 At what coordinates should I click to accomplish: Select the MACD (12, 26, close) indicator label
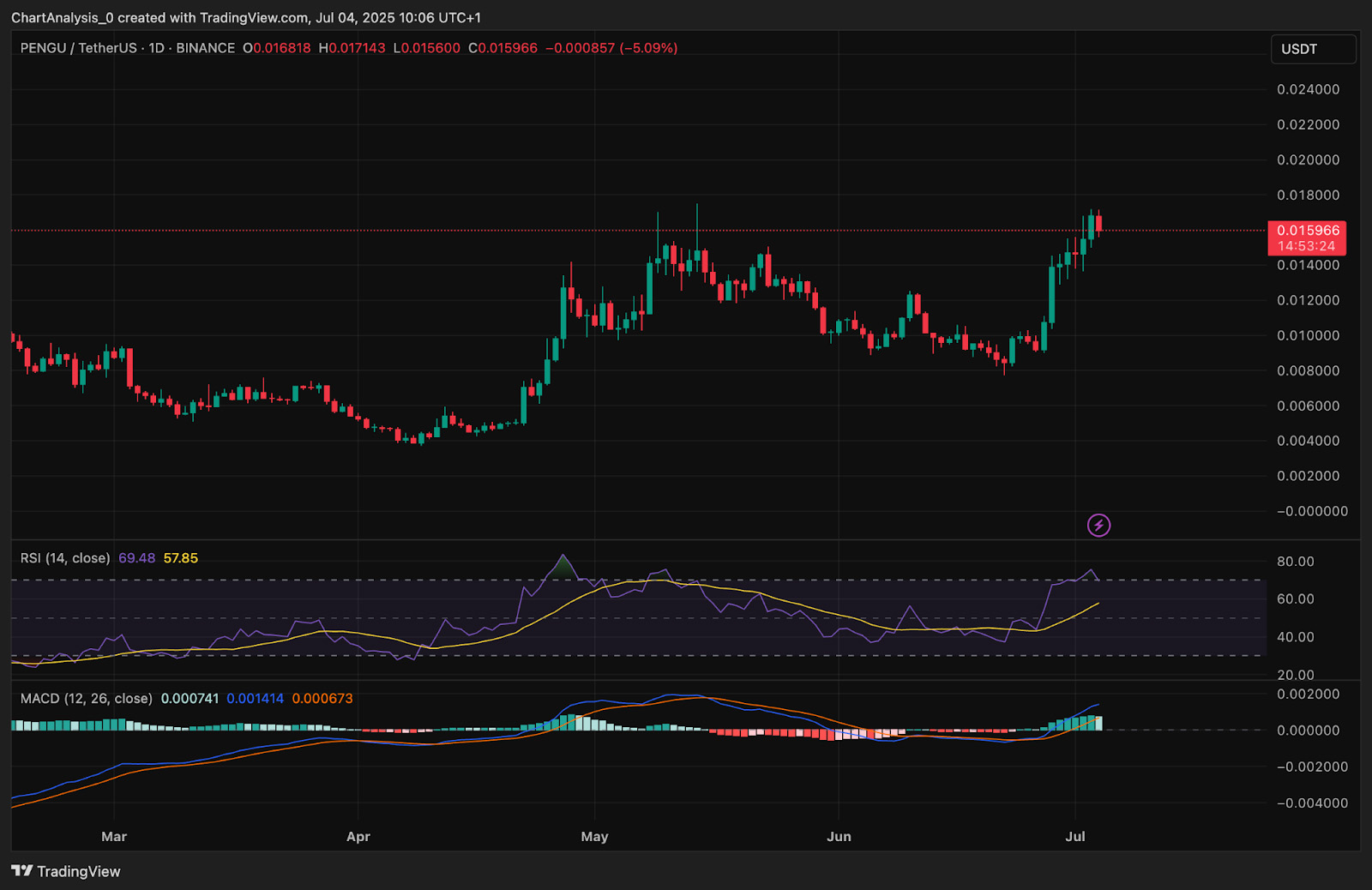coord(86,699)
